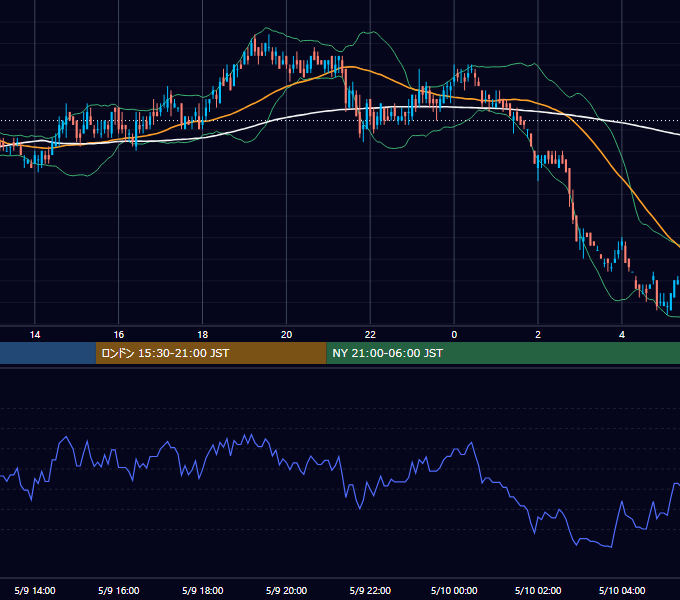Image resolution: width=680 pixels, height=600 pixels.
Task: Click the 5/10 00:00 date label
Action: pos(454,590)
